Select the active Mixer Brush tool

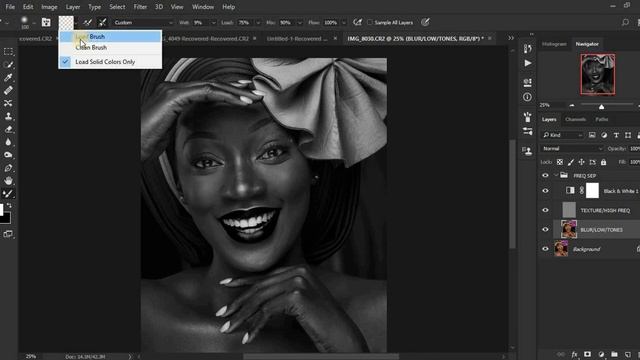pos(8,194)
